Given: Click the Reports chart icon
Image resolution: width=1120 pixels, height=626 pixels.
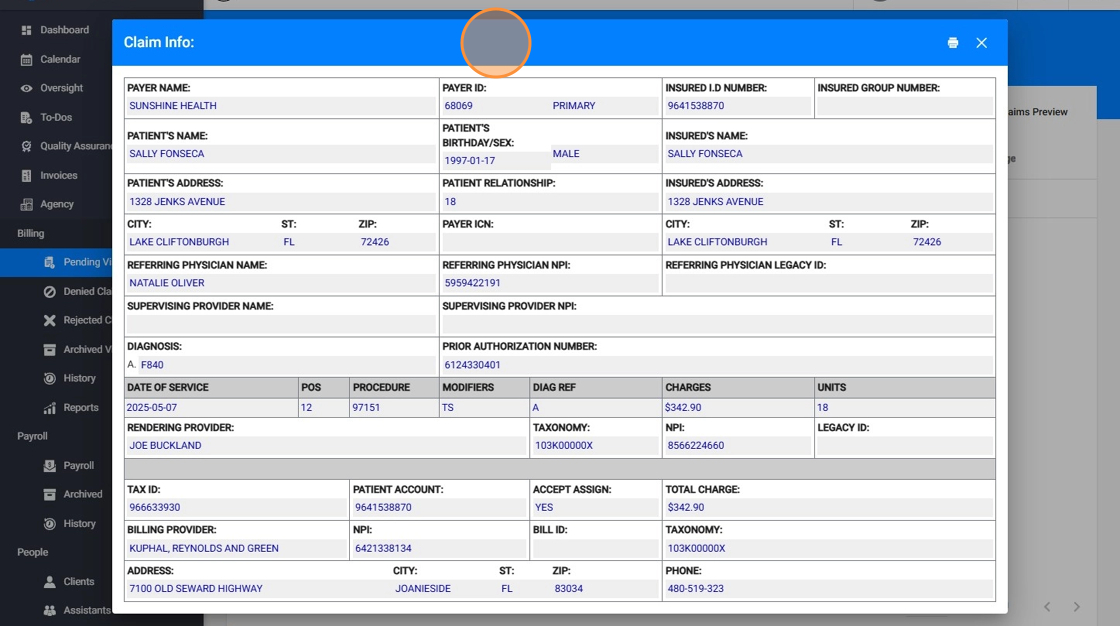Looking at the screenshot, I should 49,408.
